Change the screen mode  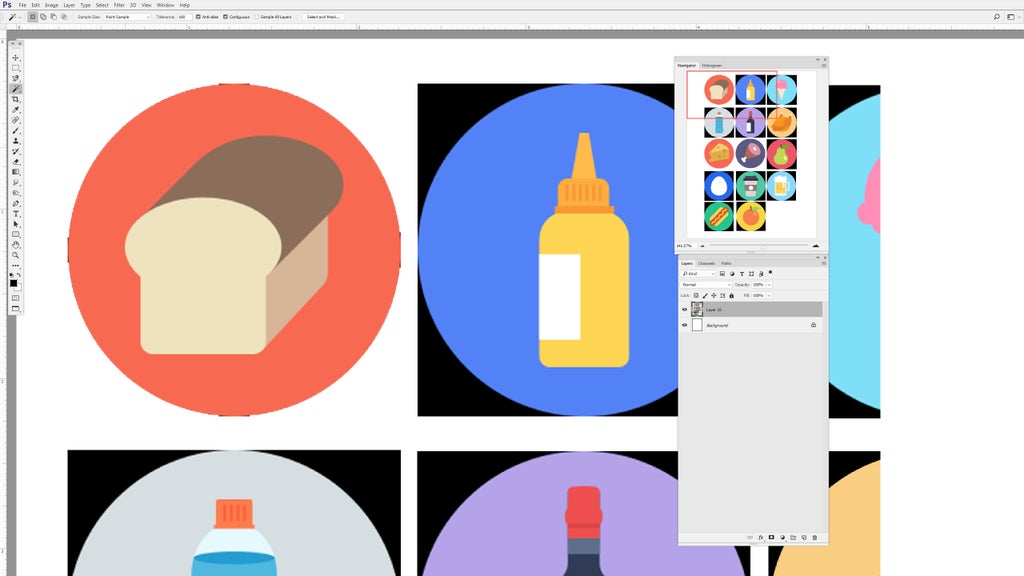[16, 309]
